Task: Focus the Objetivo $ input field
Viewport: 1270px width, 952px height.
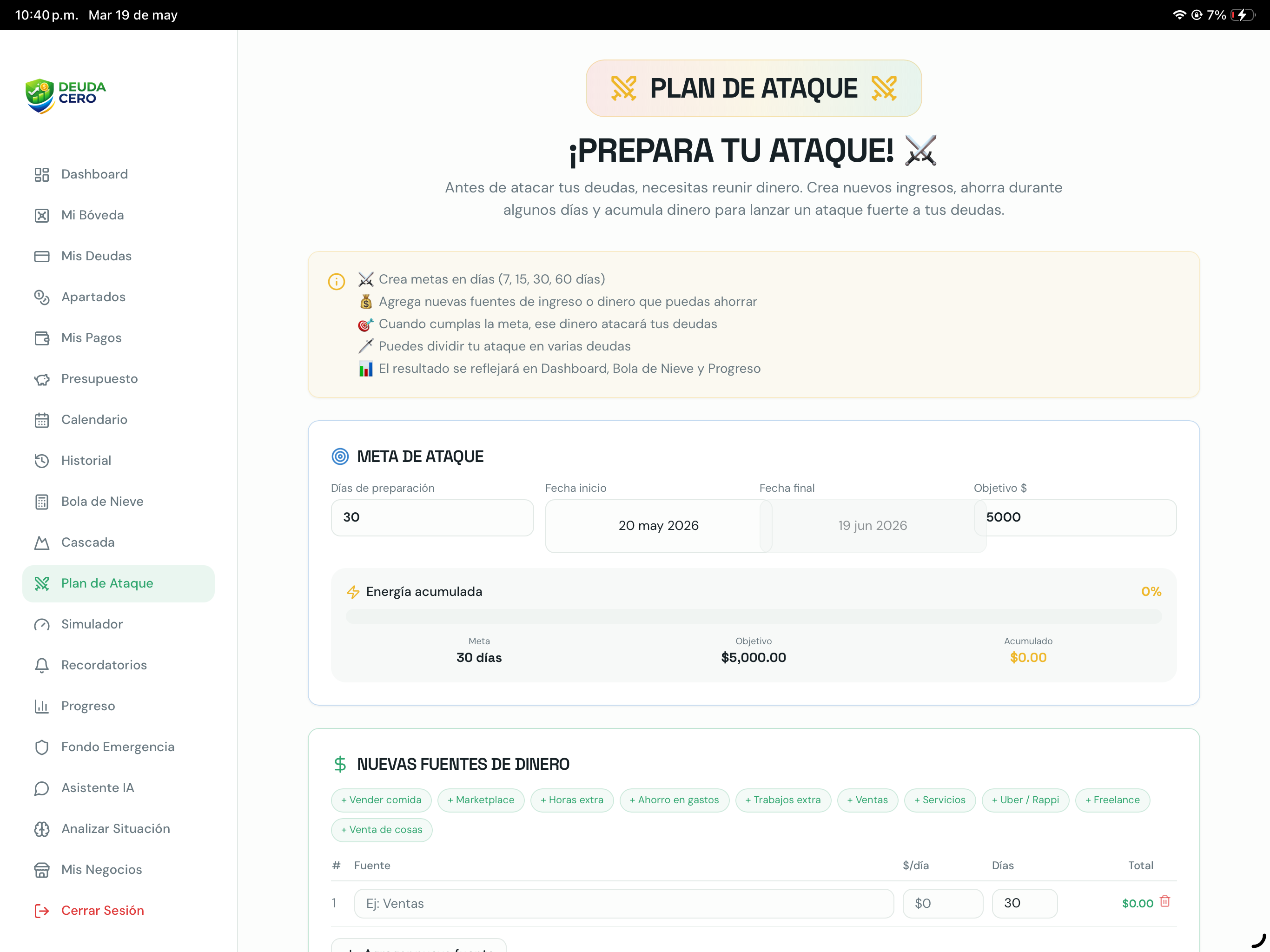Action: [x=1075, y=518]
